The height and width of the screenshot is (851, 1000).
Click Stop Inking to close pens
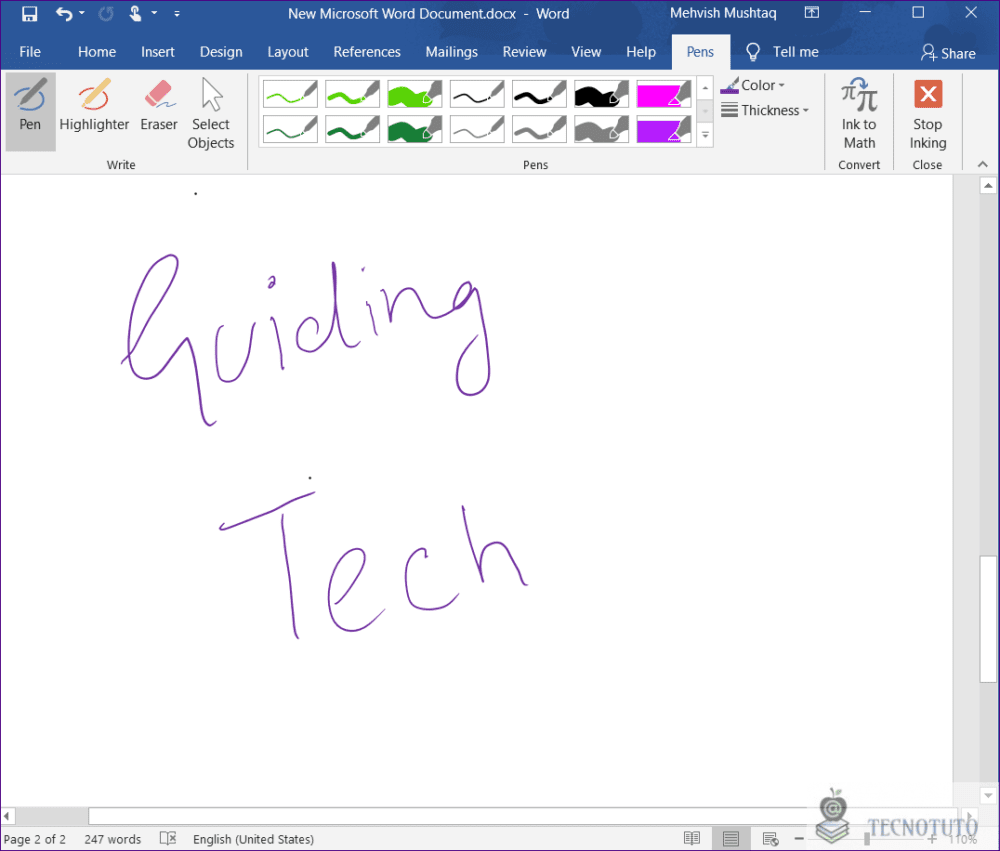928,114
